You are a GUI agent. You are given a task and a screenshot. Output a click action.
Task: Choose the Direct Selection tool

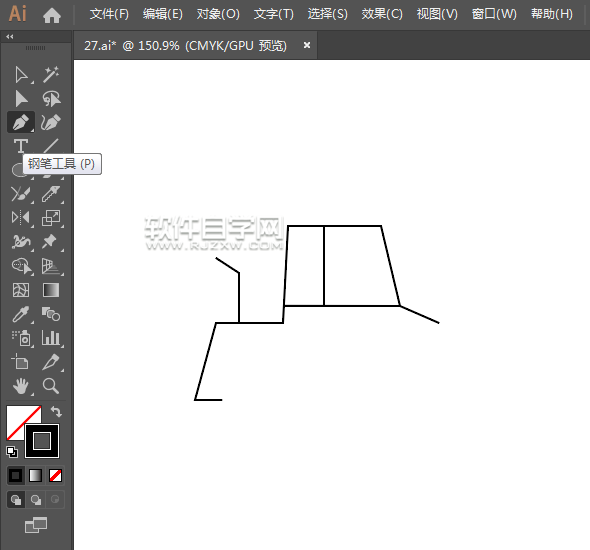coord(21,74)
